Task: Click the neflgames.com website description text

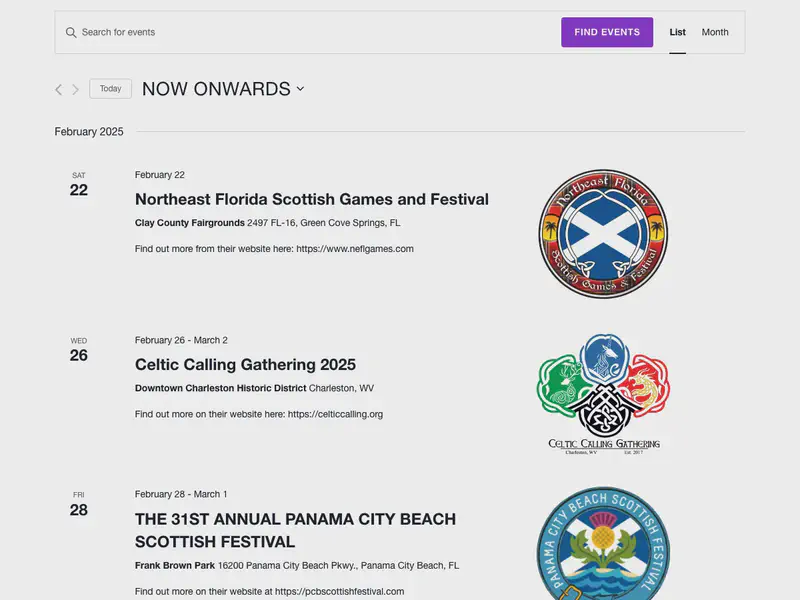Action: [274, 249]
